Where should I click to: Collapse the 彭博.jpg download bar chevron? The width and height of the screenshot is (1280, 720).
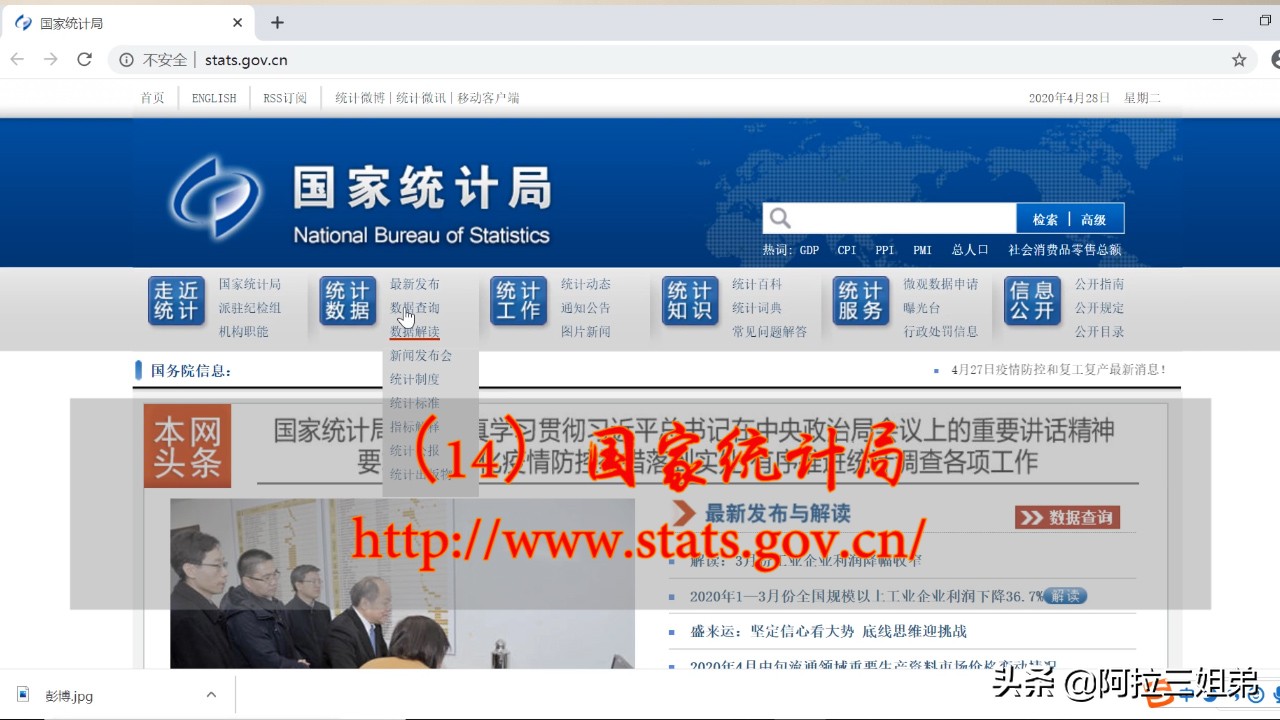(210, 694)
